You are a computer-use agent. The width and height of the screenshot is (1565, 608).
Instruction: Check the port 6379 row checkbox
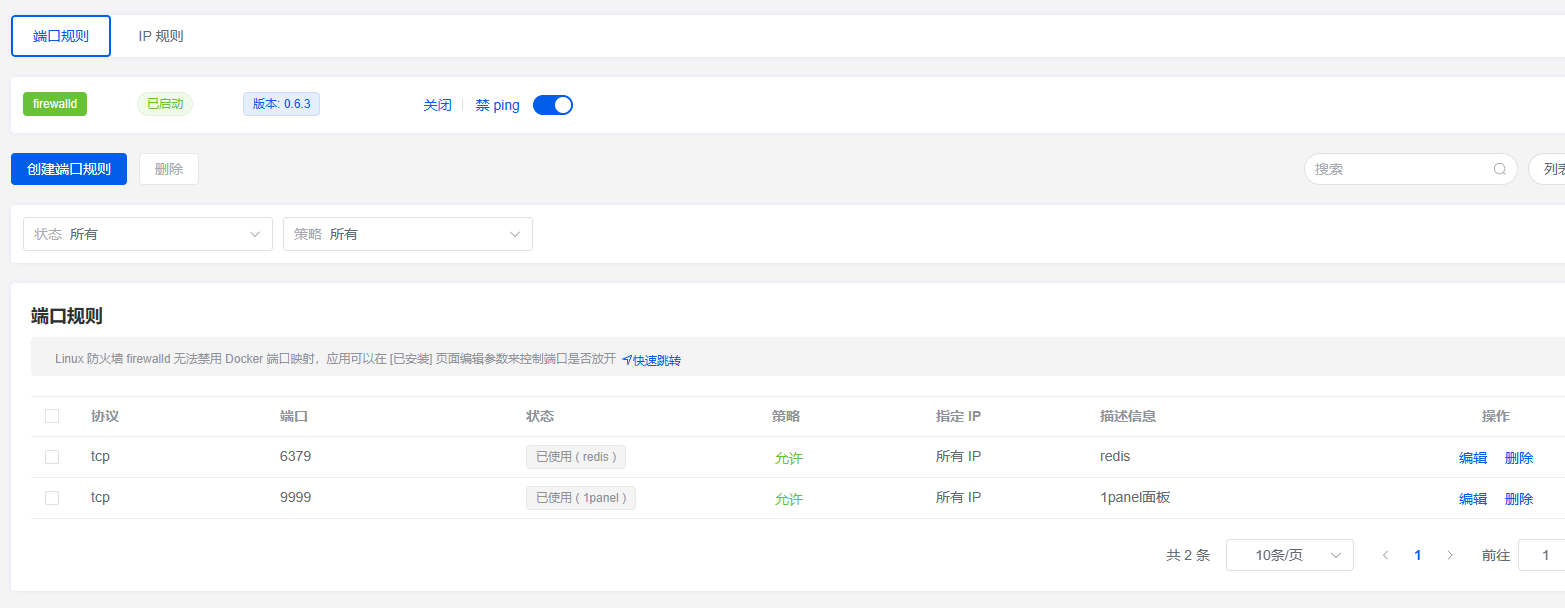(52, 457)
